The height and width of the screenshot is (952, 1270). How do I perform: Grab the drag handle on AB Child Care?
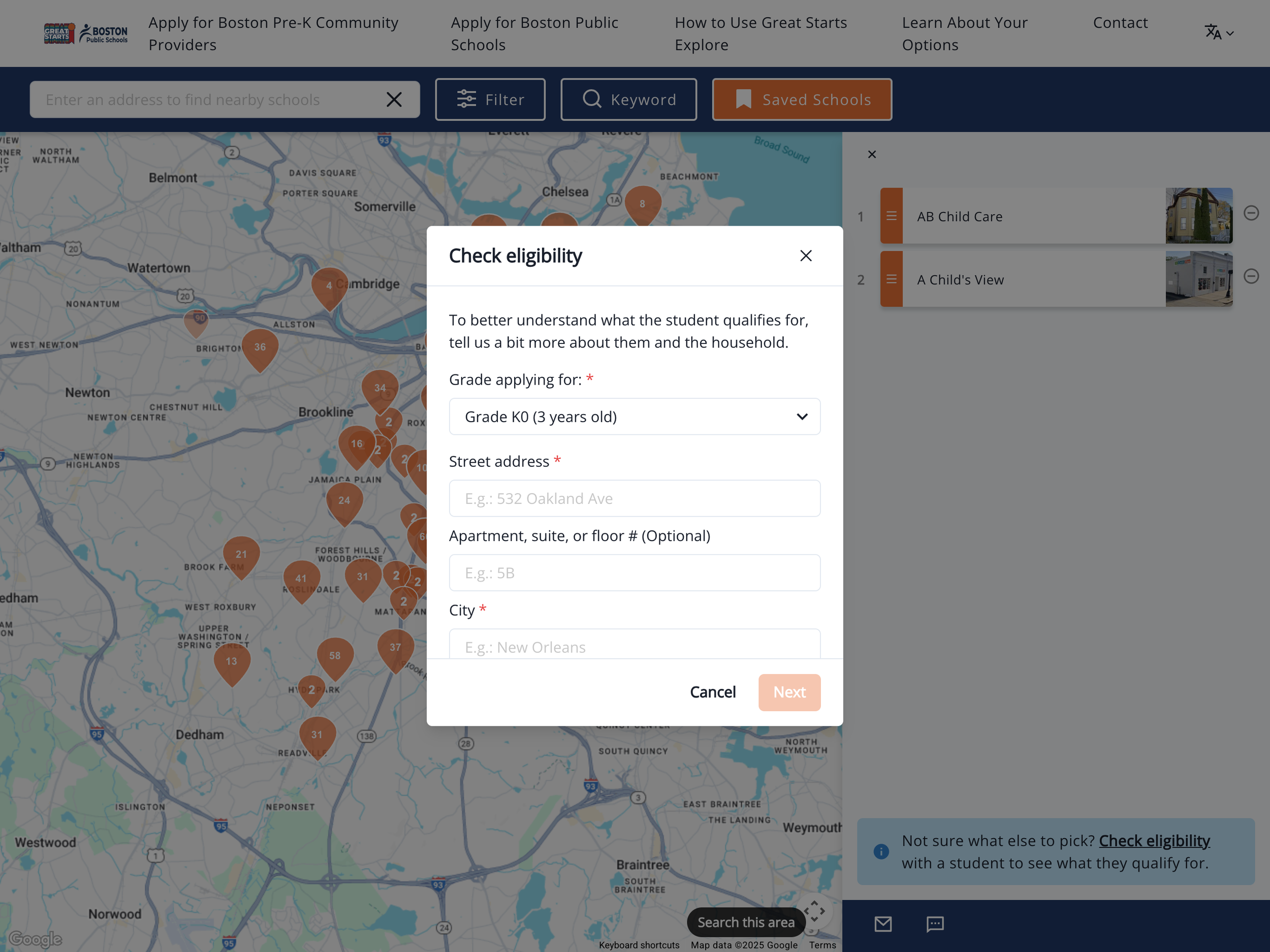click(892, 216)
